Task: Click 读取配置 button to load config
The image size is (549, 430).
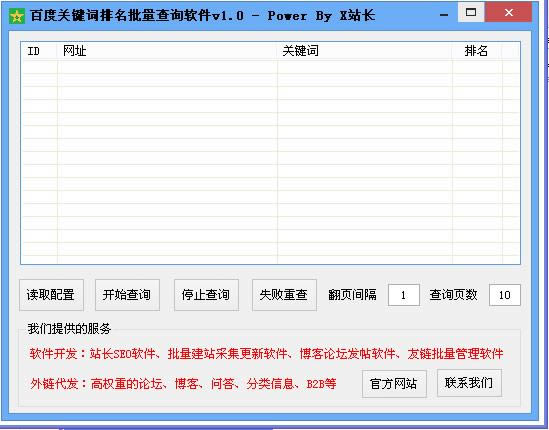Action: 51,295
